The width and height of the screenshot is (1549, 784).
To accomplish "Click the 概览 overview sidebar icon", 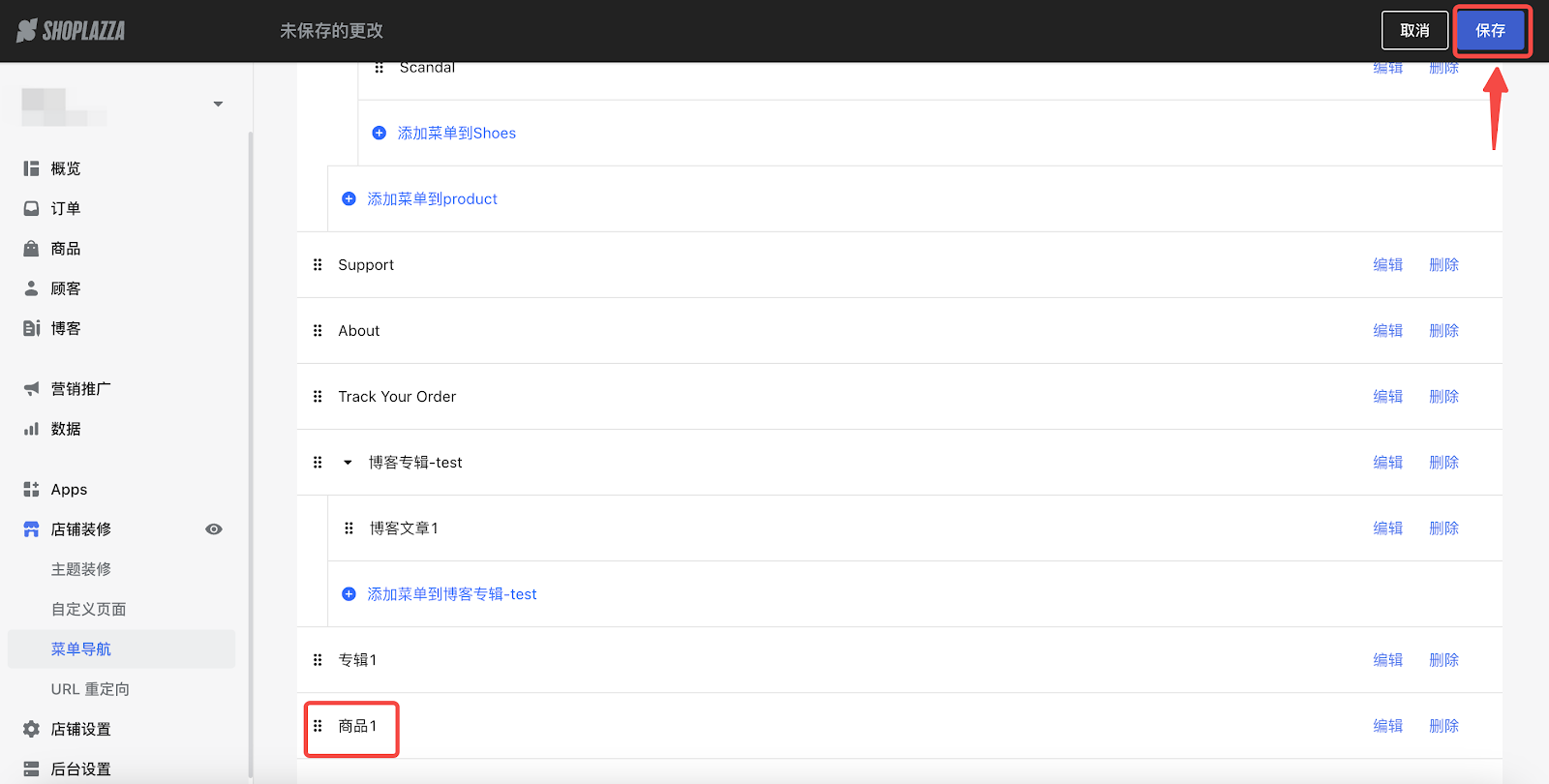I will pos(31,168).
